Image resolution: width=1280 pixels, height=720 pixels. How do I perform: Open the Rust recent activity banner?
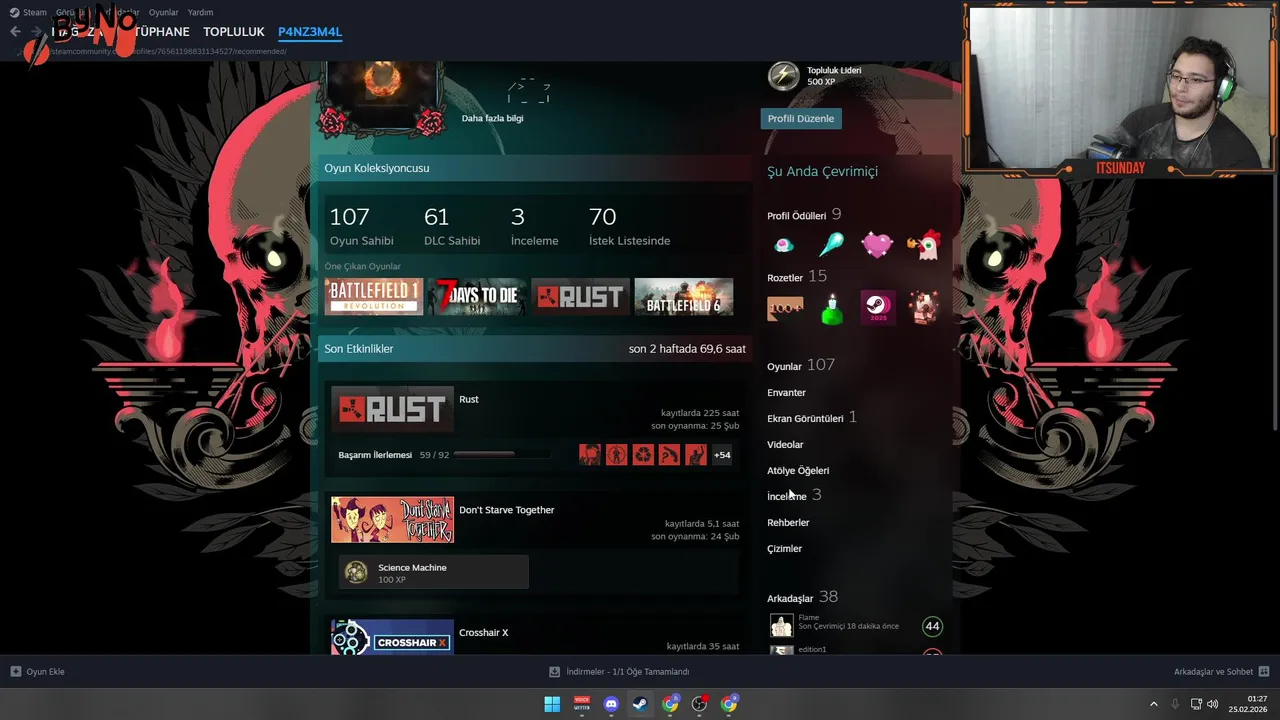pyautogui.click(x=392, y=409)
